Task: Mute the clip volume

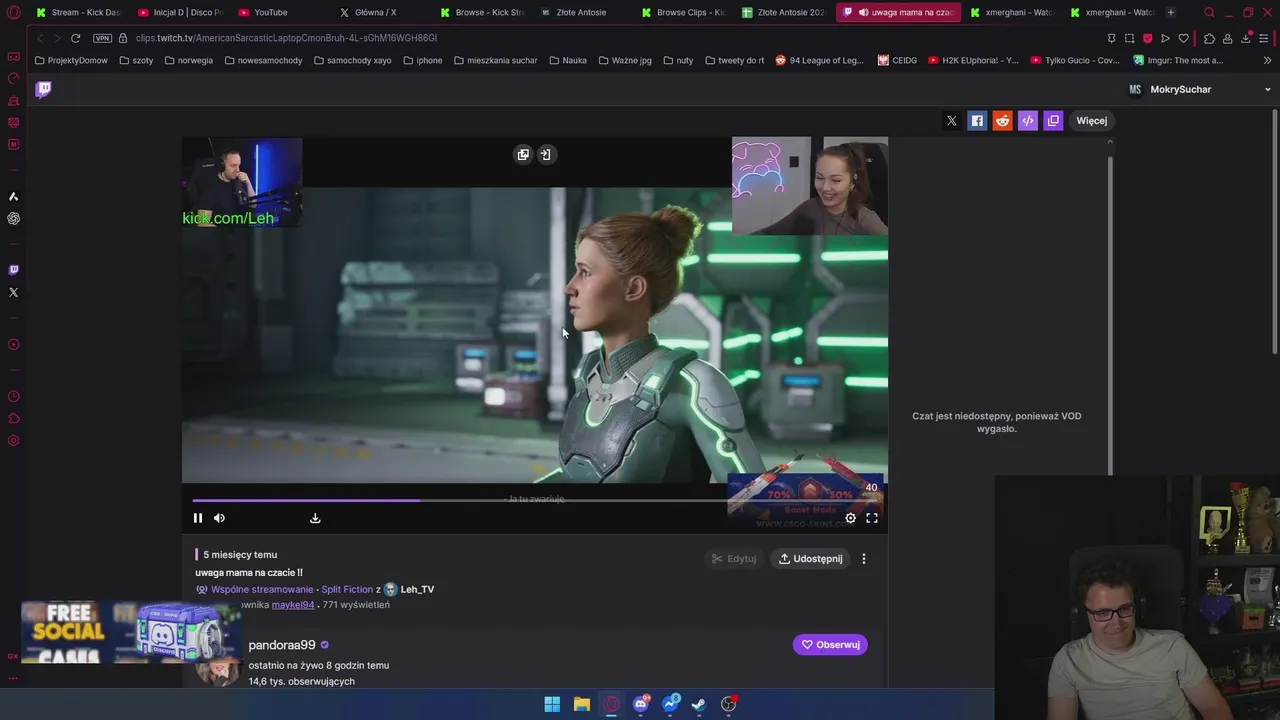Action: (x=219, y=518)
